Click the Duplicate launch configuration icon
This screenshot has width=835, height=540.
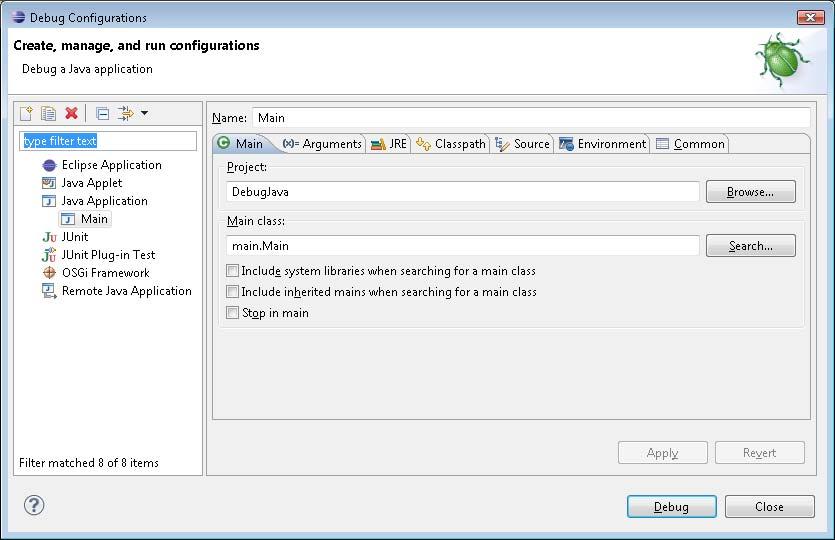[x=48, y=113]
